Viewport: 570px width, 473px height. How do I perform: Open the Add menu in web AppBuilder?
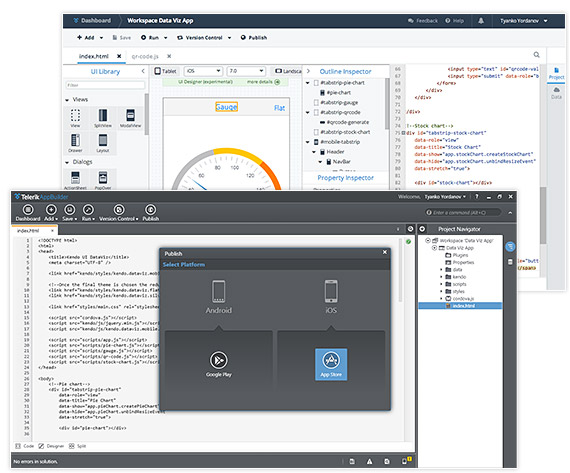(90, 37)
